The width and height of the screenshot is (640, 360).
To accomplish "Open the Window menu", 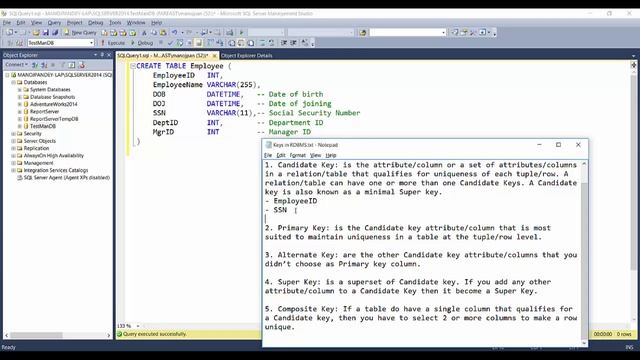I will click(136, 22).
